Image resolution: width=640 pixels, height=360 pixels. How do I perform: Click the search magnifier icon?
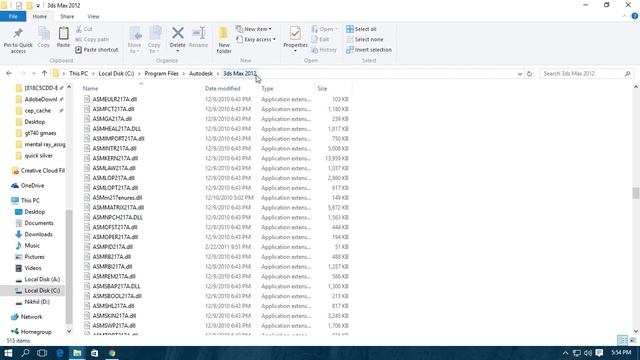[627, 74]
